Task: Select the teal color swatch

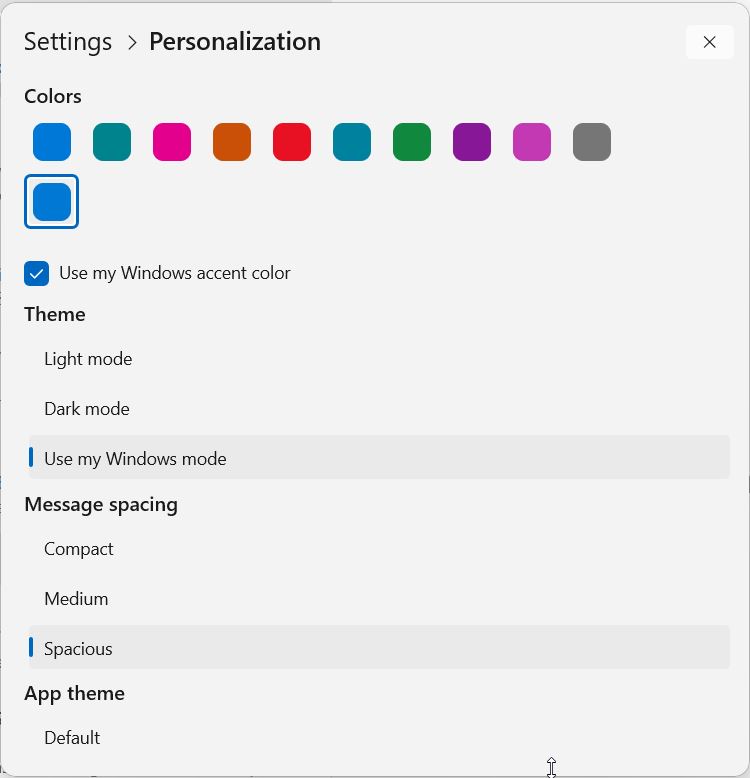Action: tap(112, 142)
